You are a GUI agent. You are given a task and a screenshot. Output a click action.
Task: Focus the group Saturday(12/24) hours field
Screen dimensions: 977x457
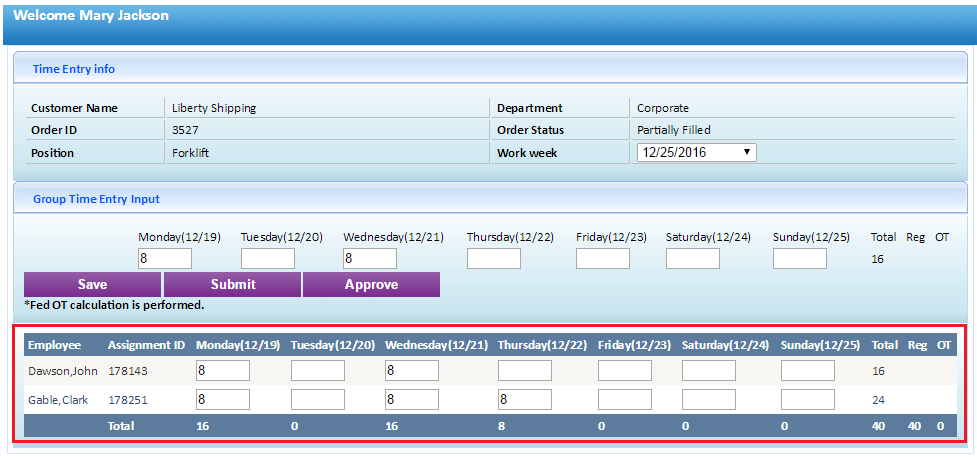click(693, 259)
